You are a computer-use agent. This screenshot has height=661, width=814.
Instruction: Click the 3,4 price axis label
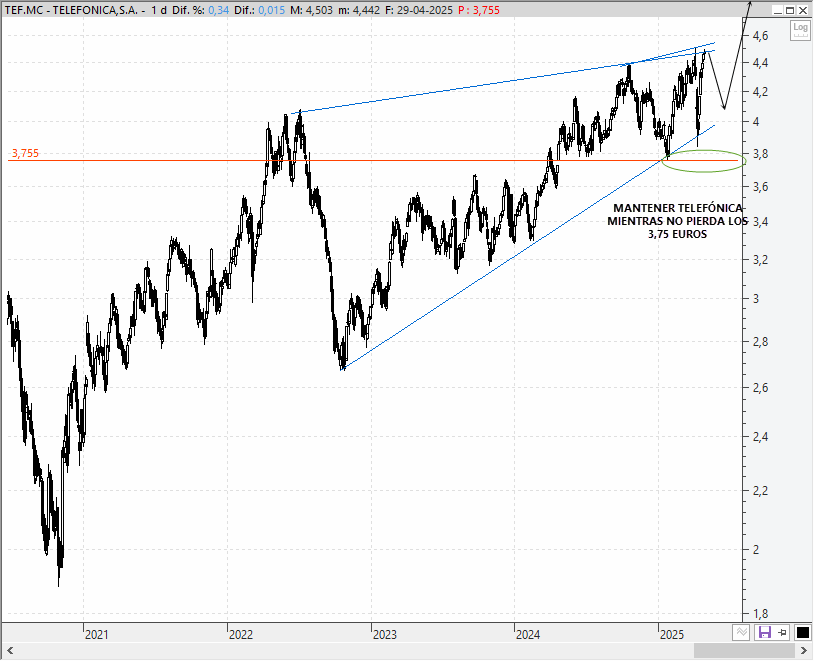pos(761,222)
